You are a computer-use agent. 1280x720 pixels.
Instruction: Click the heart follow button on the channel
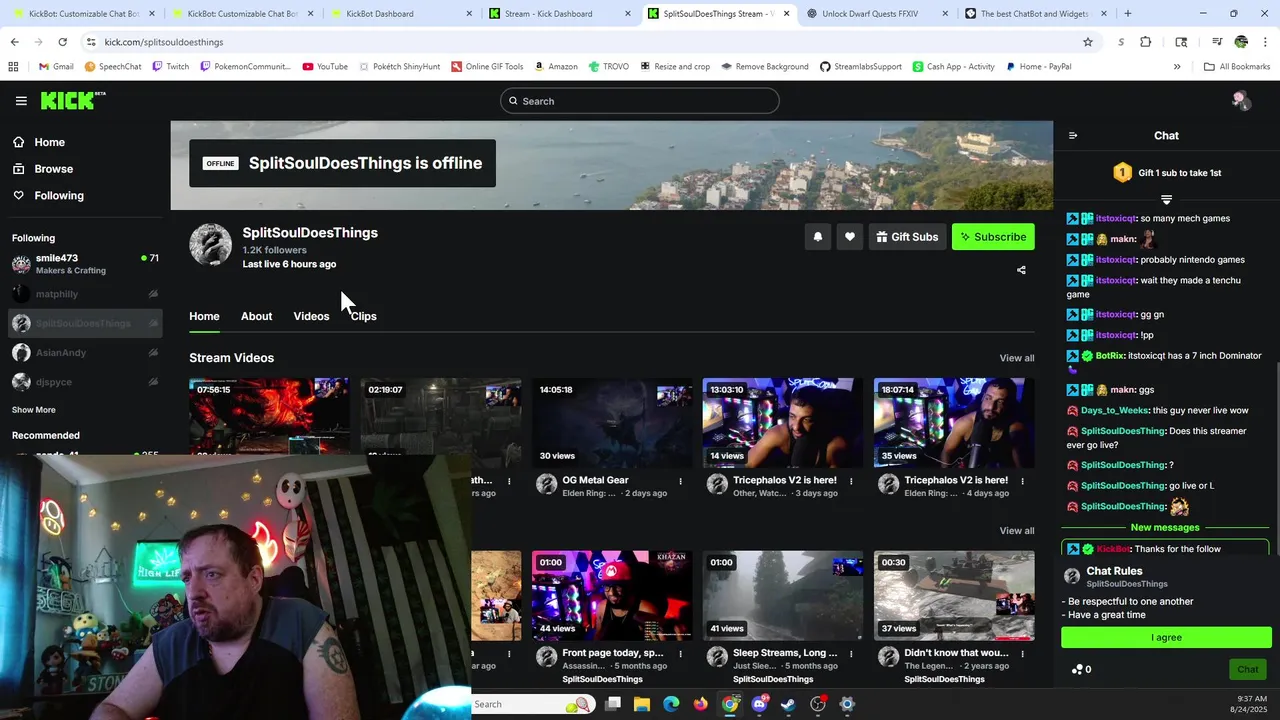click(x=850, y=237)
